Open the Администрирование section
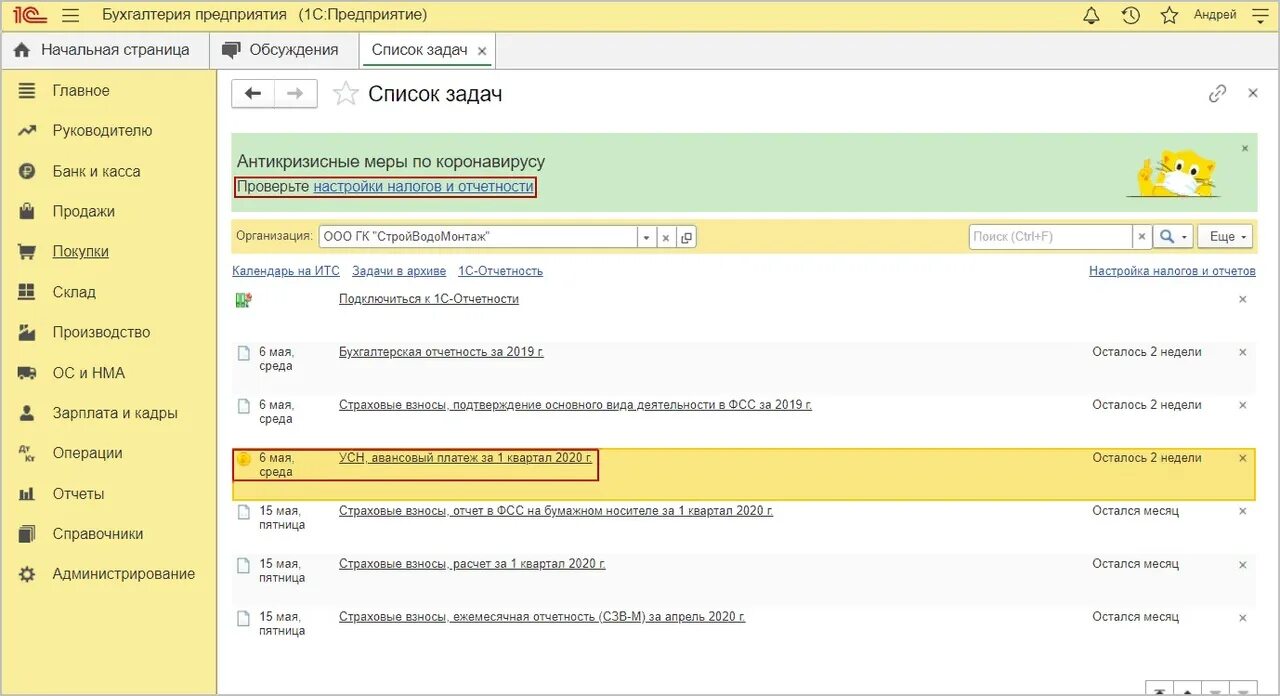 point(124,574)
